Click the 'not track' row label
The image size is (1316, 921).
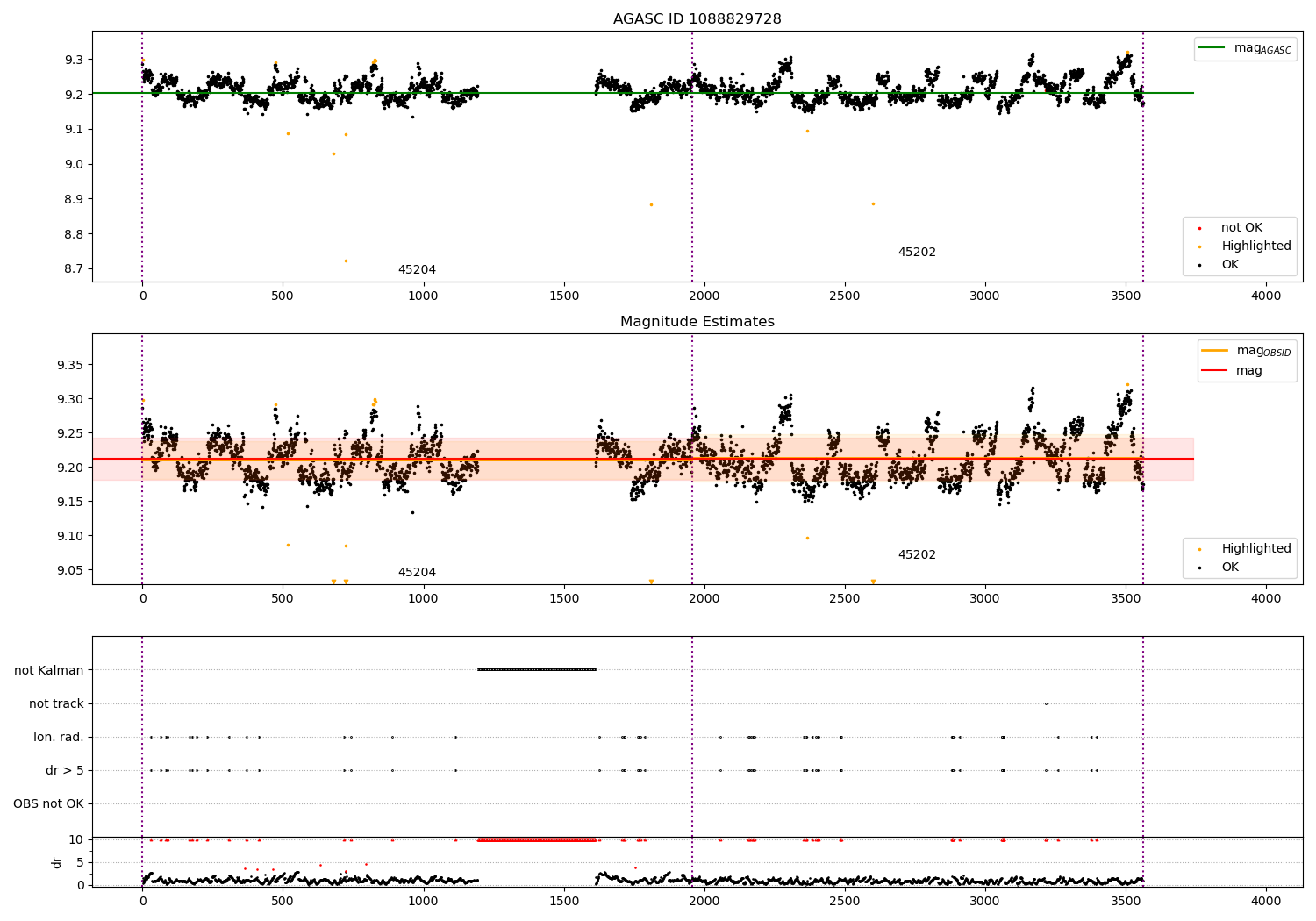[56, 703]
